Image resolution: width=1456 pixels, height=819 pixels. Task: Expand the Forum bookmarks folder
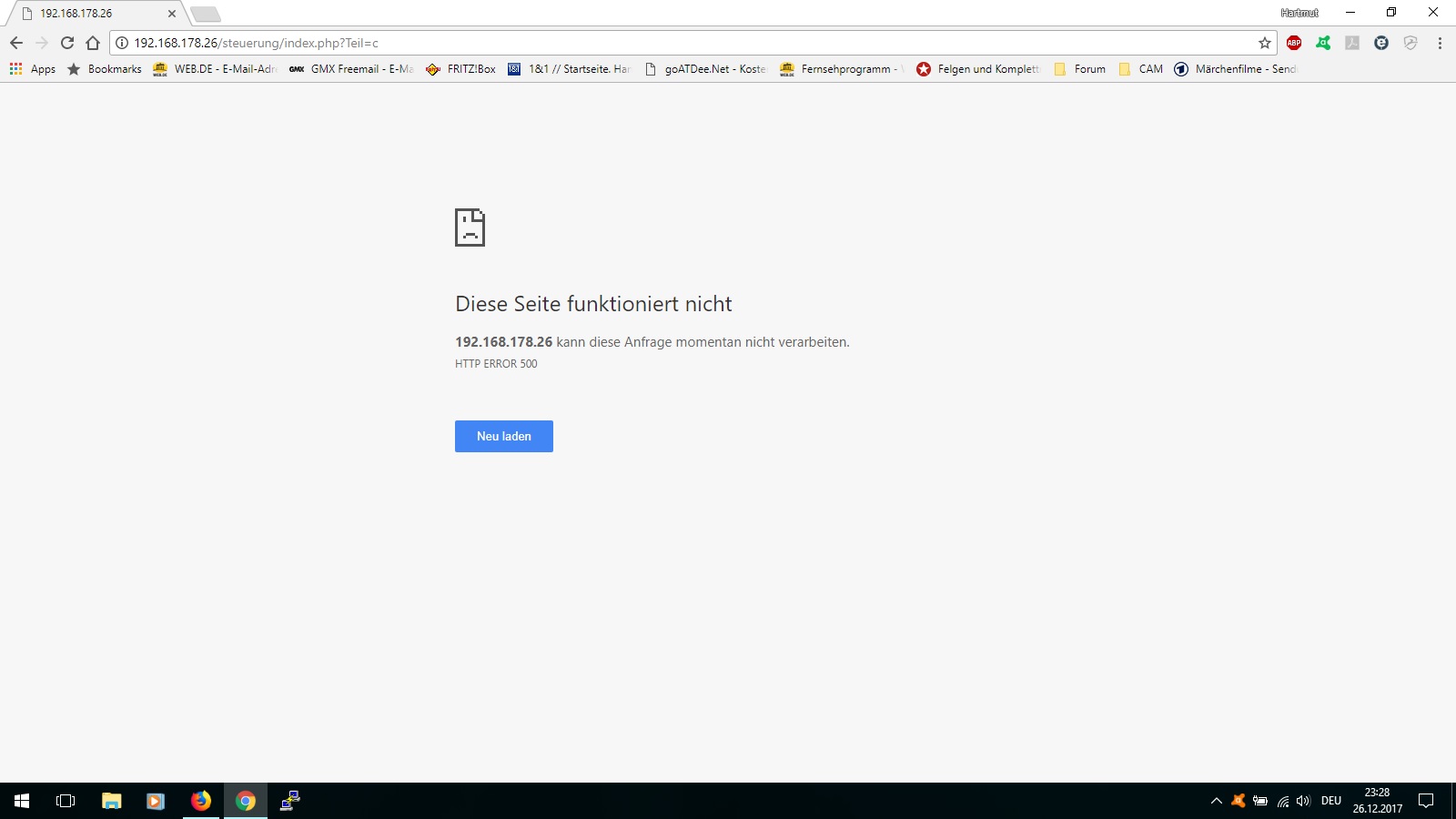(1080, 69)
